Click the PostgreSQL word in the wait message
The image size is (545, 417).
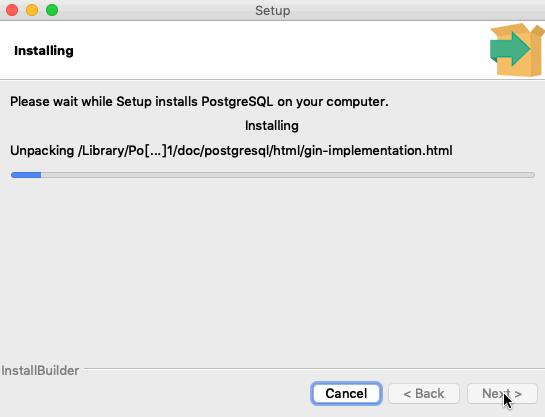click(x=237, y=102)
